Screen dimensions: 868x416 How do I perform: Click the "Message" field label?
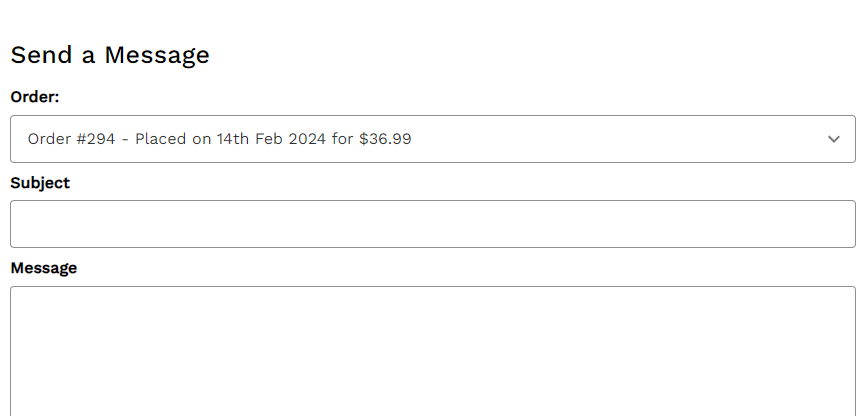(x=43, y=268)
